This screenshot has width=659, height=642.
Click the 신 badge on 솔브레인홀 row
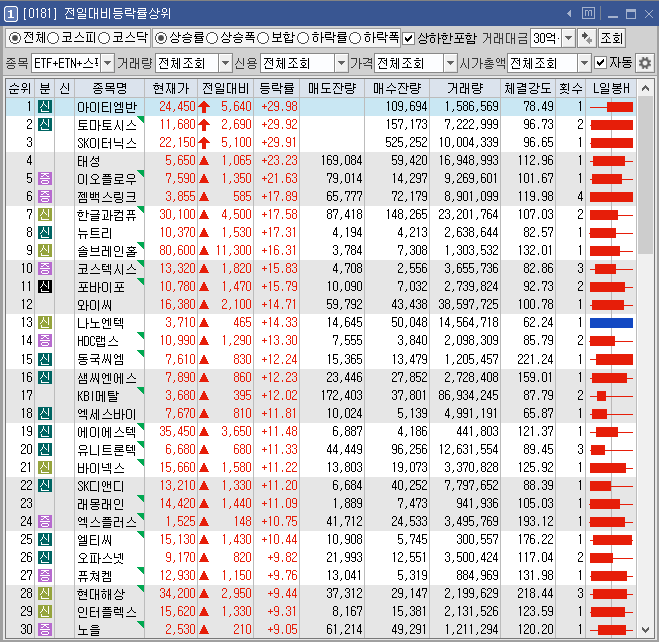(x=45, y=250)
